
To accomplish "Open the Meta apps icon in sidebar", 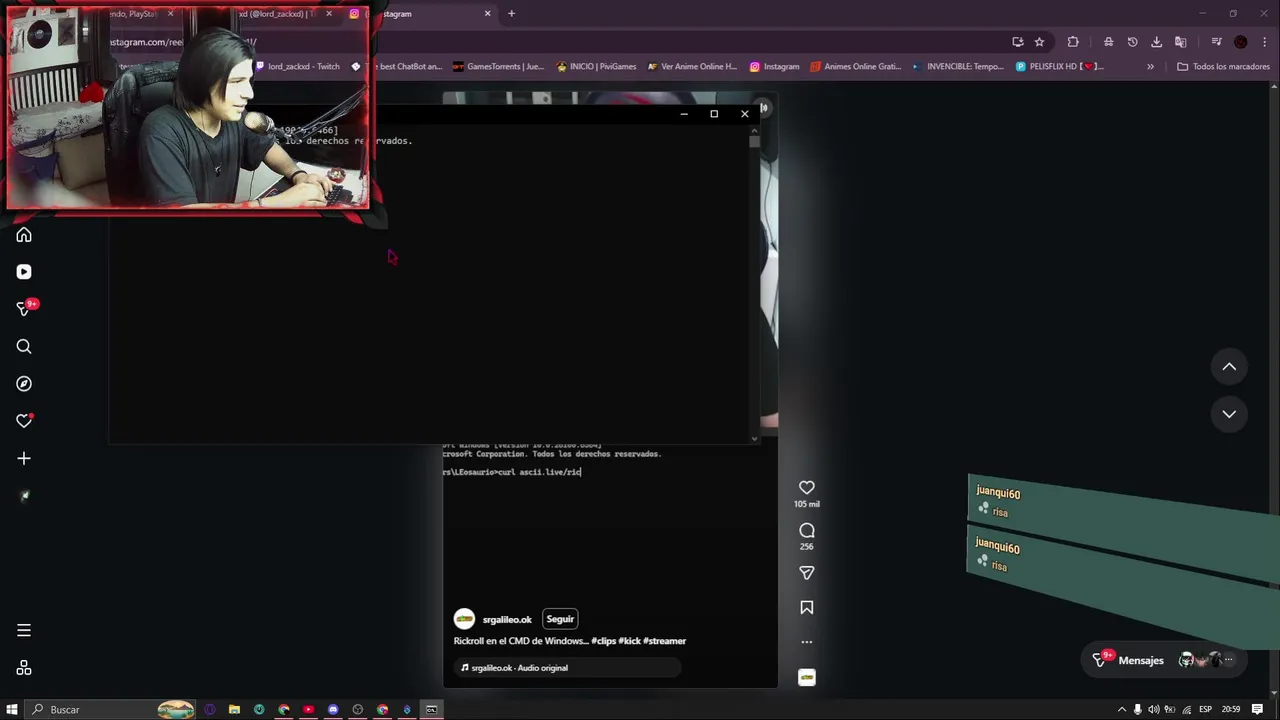I will click(24, 668).
